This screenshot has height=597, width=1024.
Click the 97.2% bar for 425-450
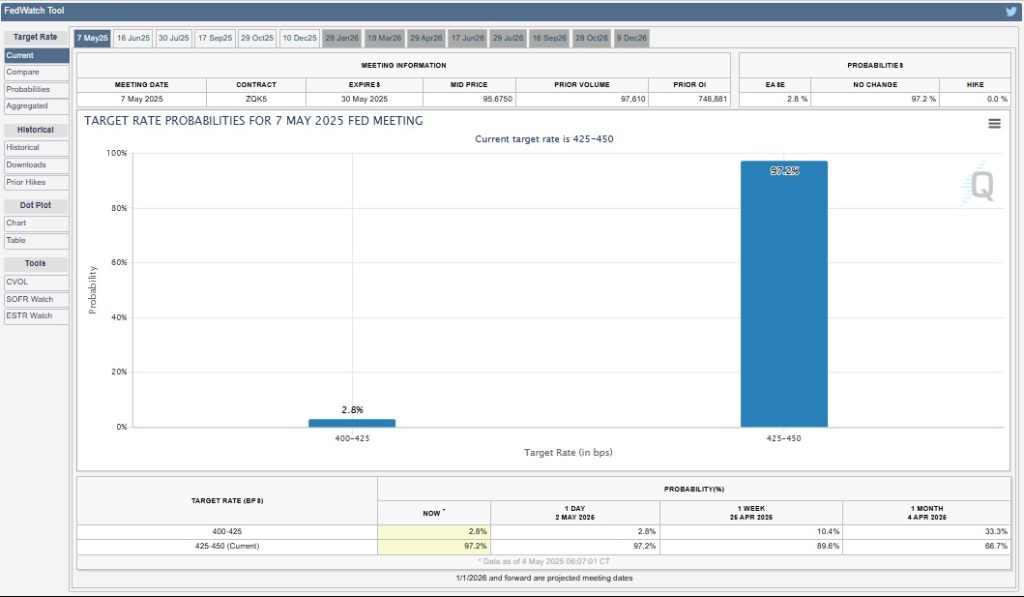point(783,300)
